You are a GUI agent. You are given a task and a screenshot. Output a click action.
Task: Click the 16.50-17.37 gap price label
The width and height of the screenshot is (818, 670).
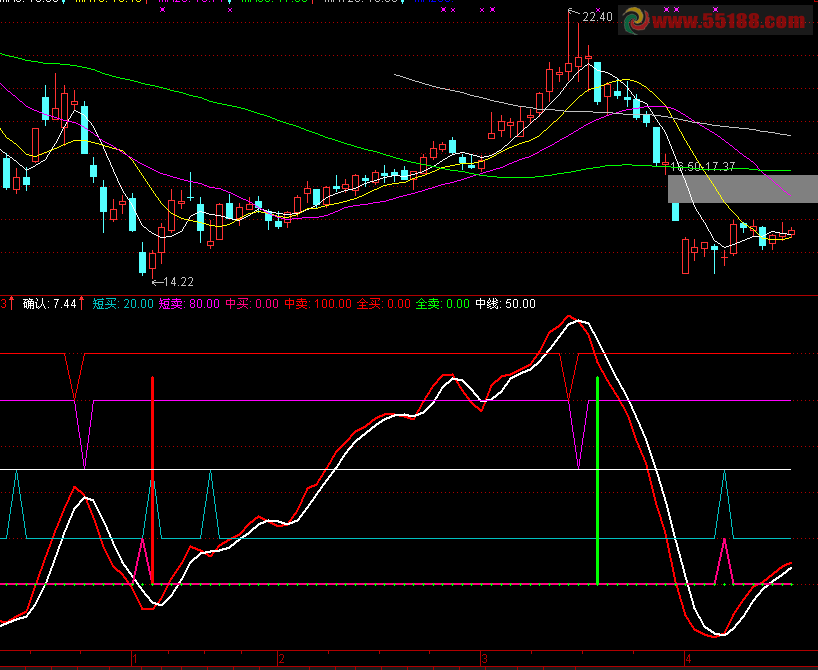pos(703,167)
